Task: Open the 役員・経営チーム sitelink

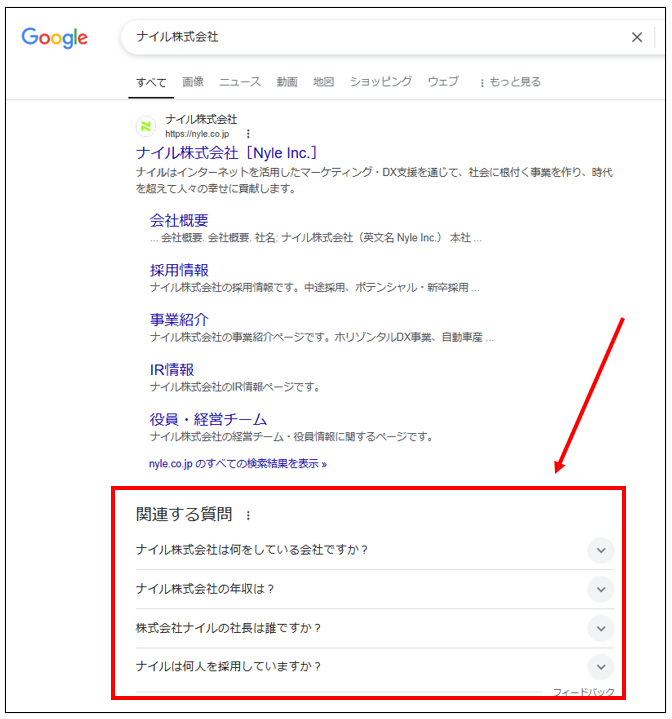Action: 208,419
